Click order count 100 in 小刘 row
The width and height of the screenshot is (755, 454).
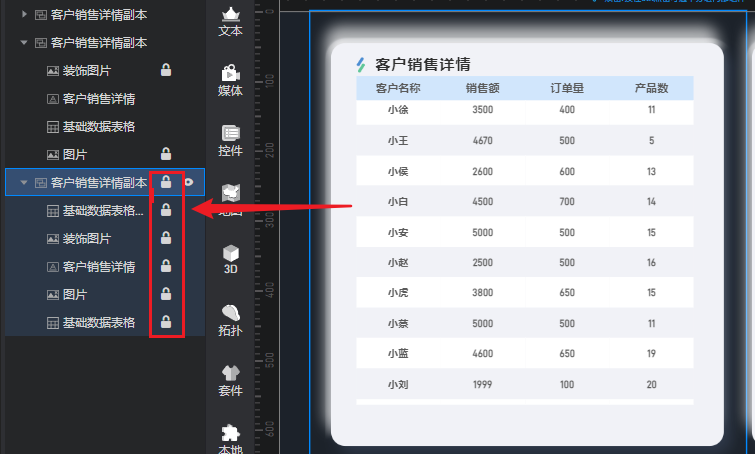[x=567, y=385]
